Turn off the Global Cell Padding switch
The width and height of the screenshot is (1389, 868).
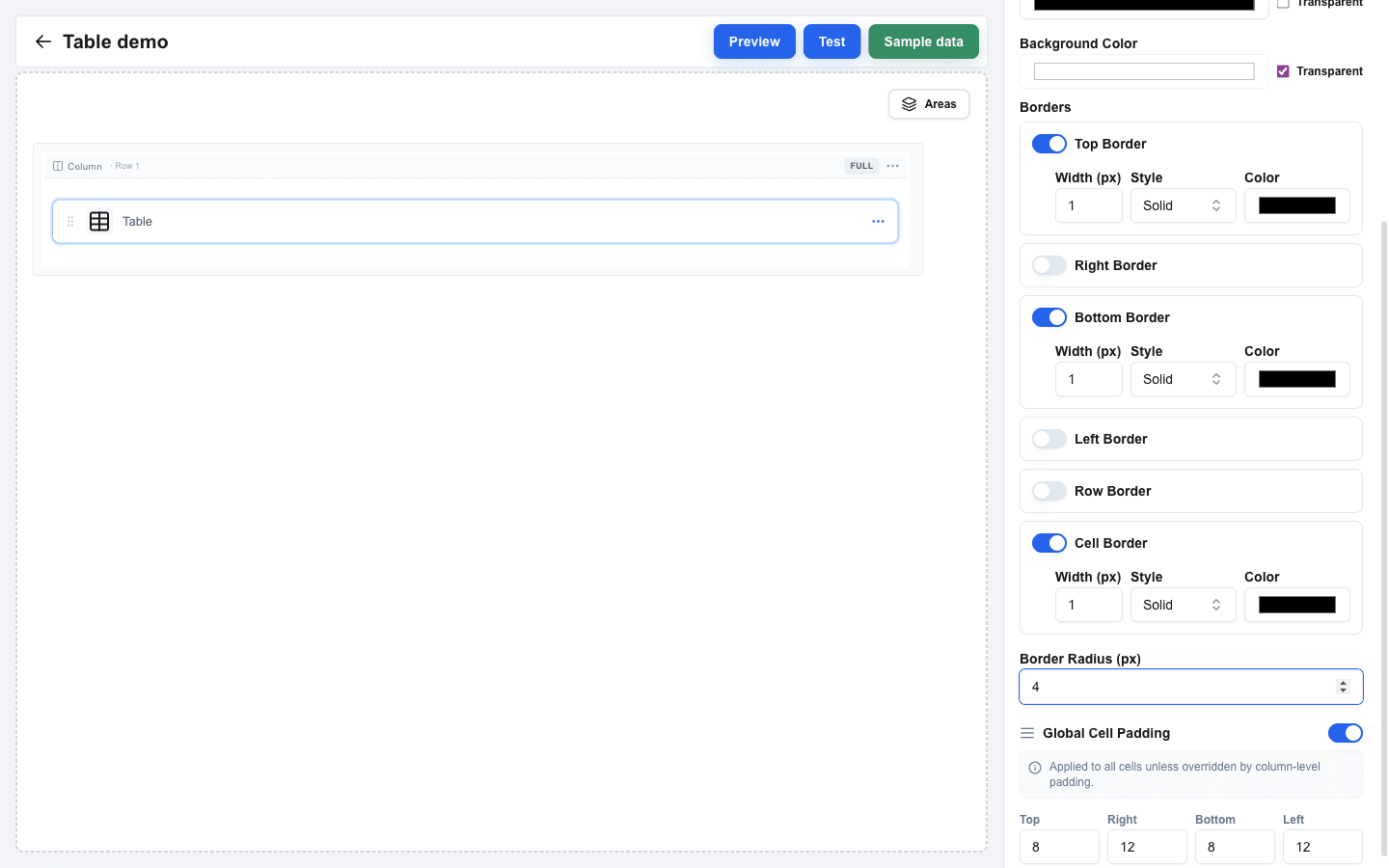(1346, 733)
